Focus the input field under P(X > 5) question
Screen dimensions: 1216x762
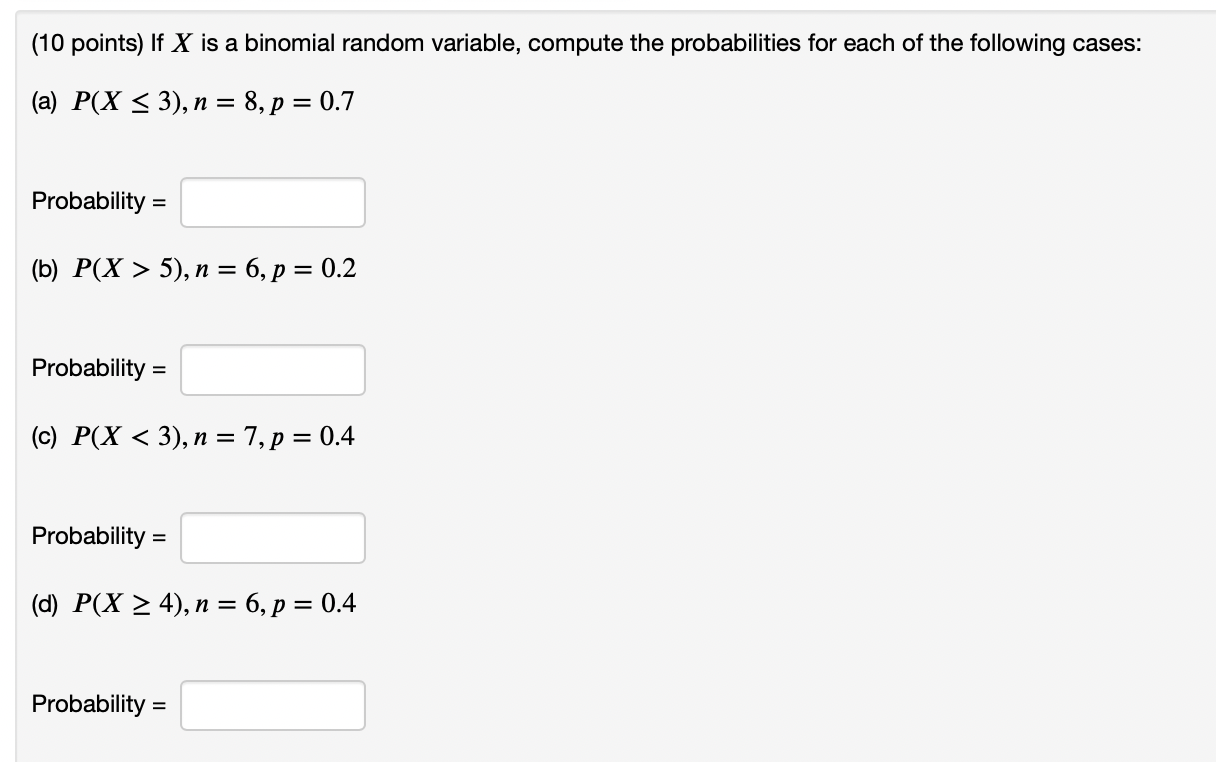tap(272, 370)
